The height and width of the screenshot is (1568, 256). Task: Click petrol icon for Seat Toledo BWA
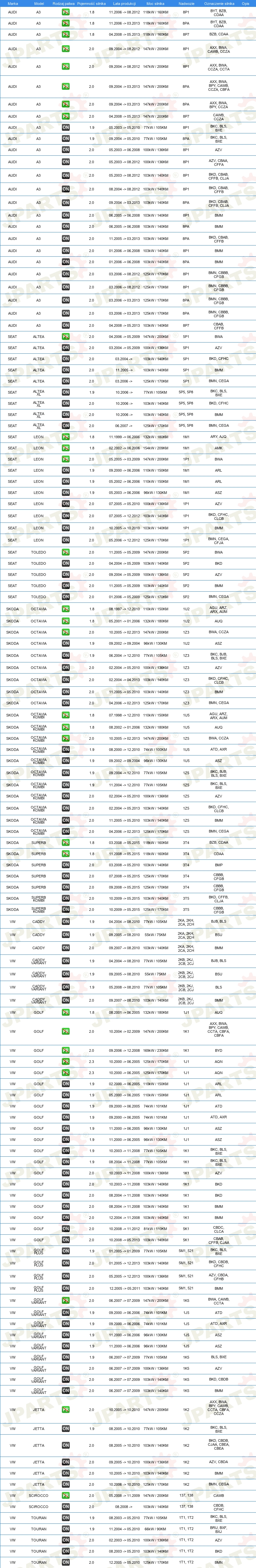click(x=66, y=553)
